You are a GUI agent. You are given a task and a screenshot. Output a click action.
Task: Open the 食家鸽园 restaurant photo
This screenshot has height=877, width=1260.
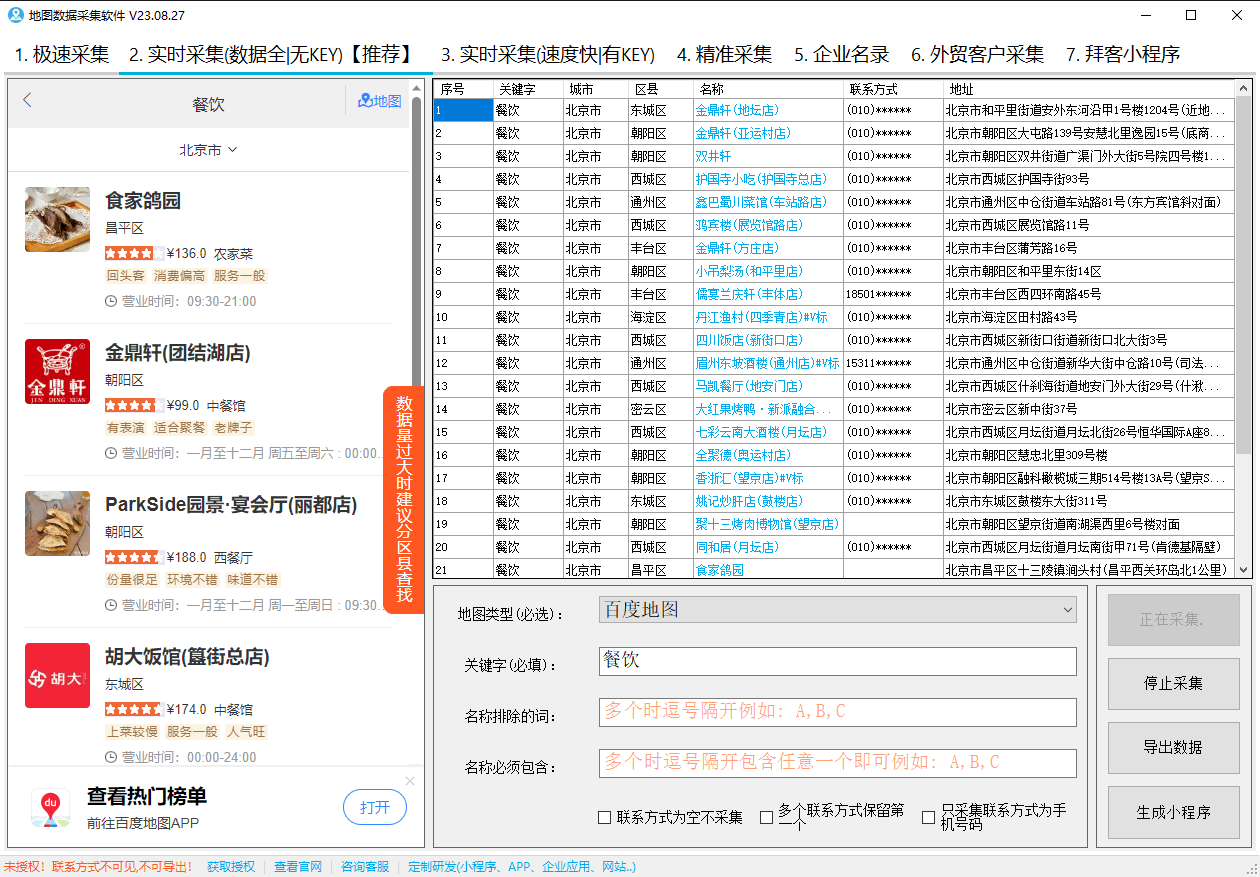pos(57,219)
